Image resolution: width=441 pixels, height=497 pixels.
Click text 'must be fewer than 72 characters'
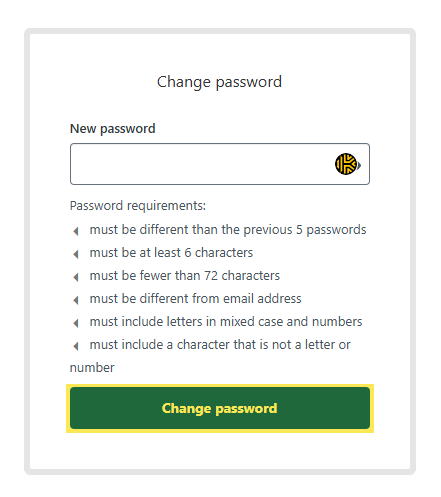pos(185,276)
